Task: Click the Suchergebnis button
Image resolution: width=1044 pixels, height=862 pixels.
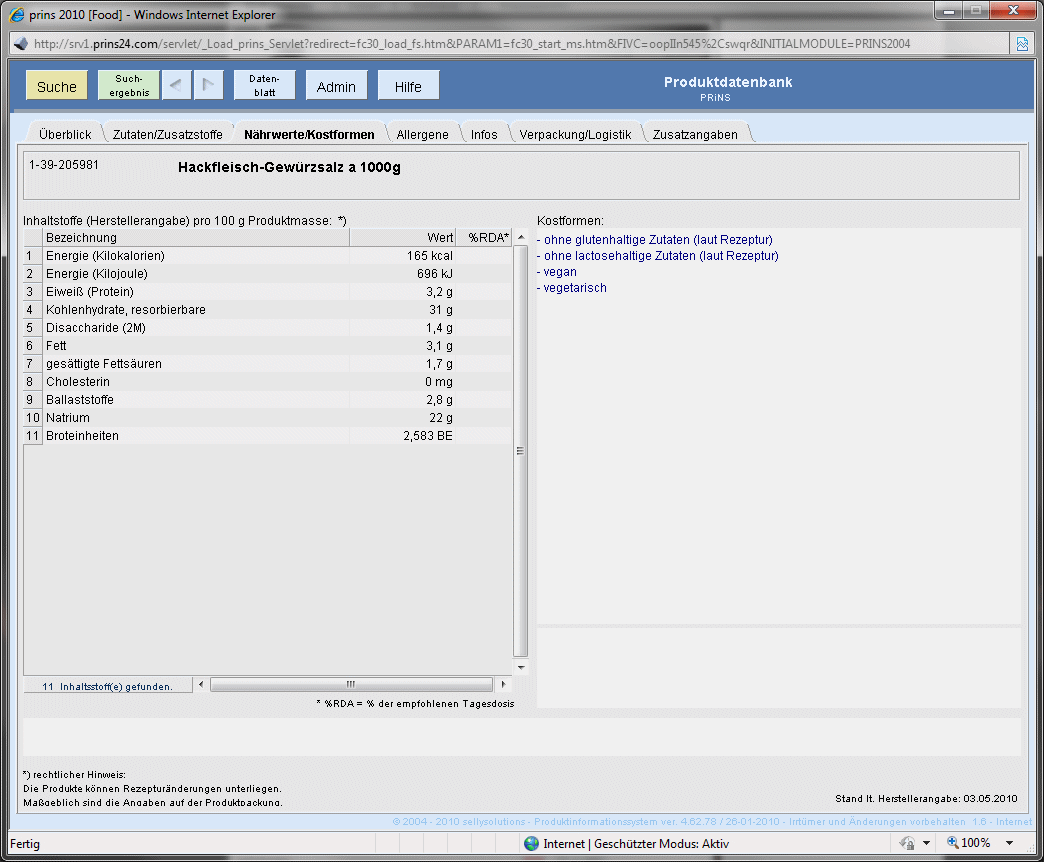Action: click(129, 85)
